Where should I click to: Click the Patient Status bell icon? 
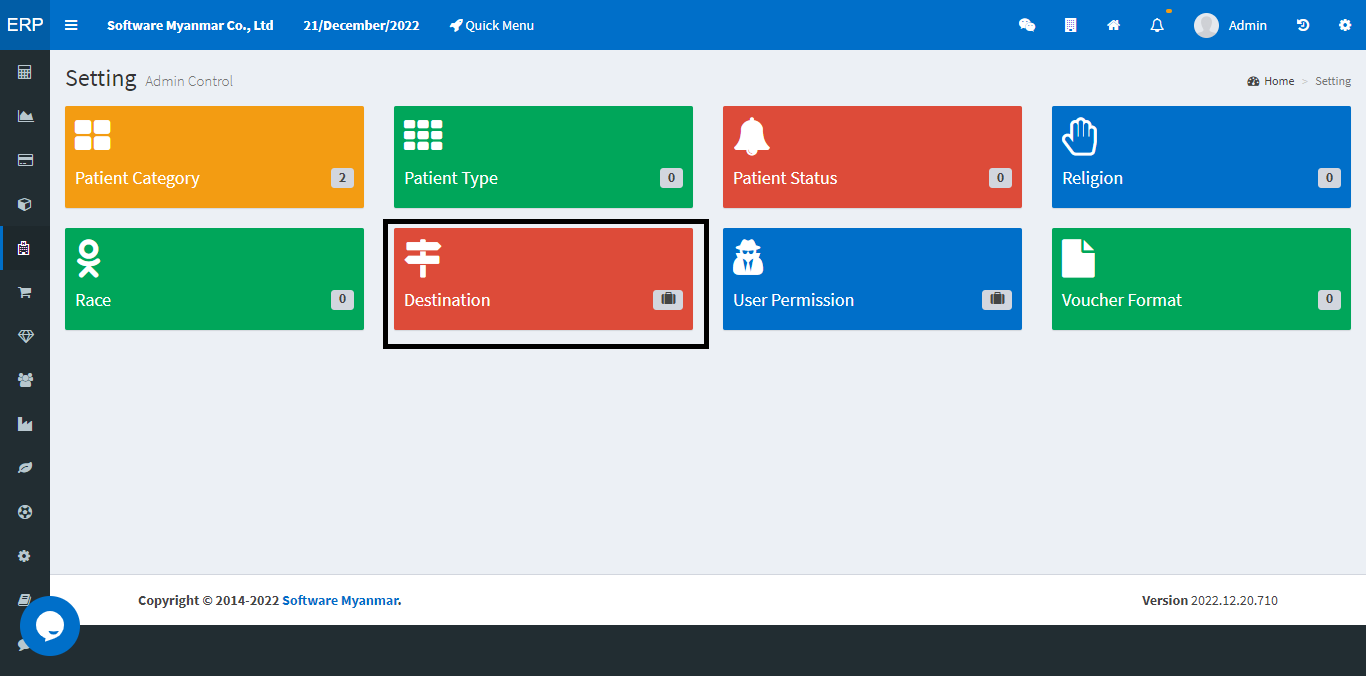tap(752, 136)
